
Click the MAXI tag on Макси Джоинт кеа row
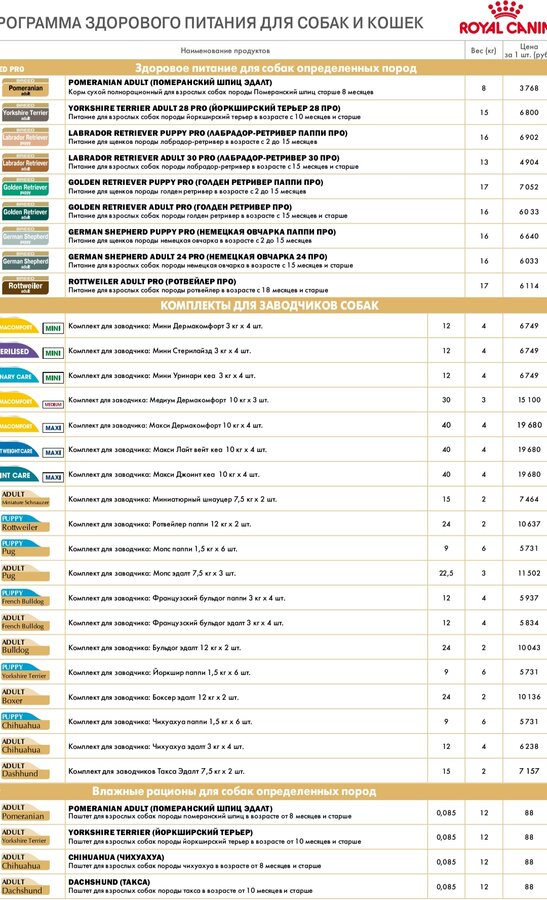click(x=53, y=478)
